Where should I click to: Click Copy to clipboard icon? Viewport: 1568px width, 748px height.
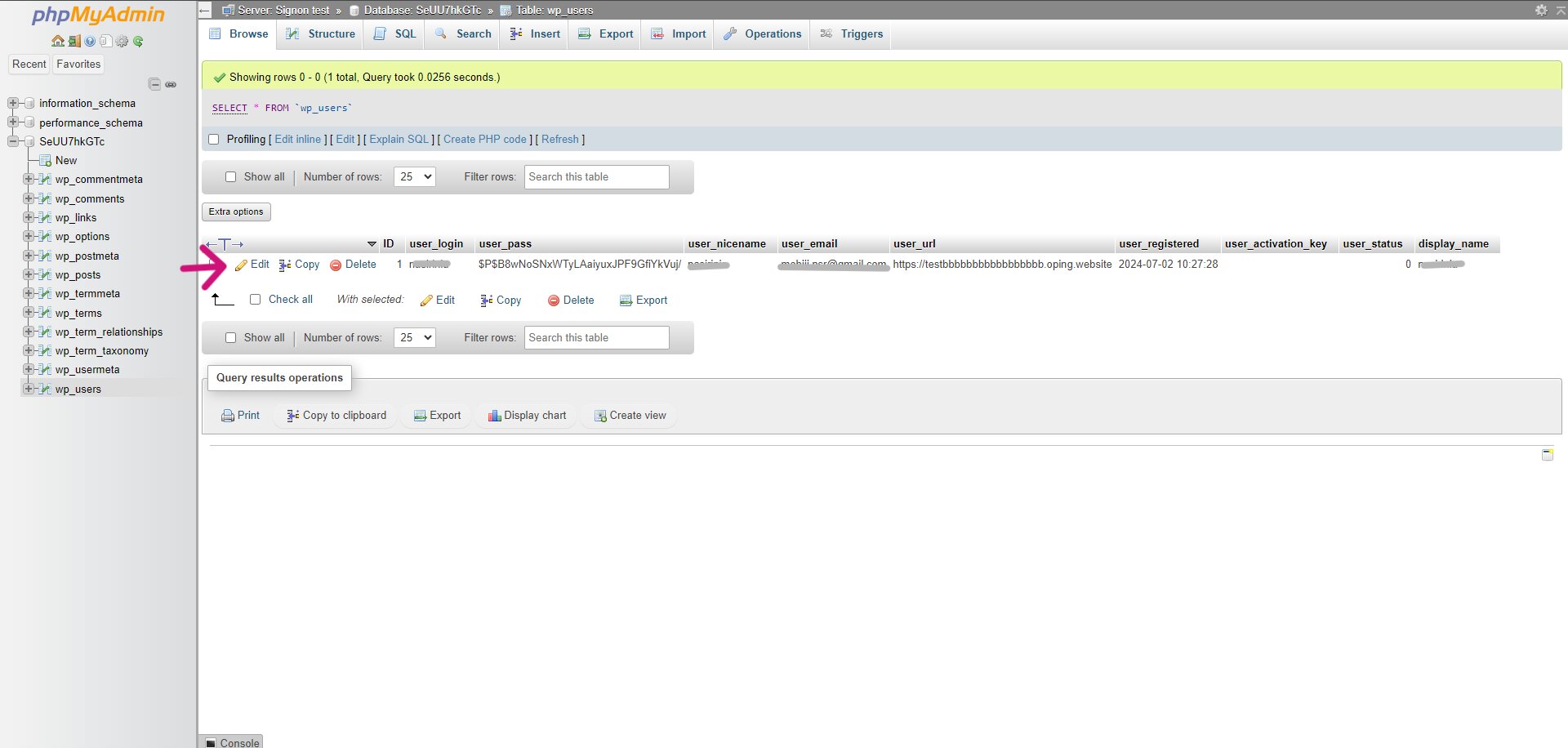click(293, 416)
